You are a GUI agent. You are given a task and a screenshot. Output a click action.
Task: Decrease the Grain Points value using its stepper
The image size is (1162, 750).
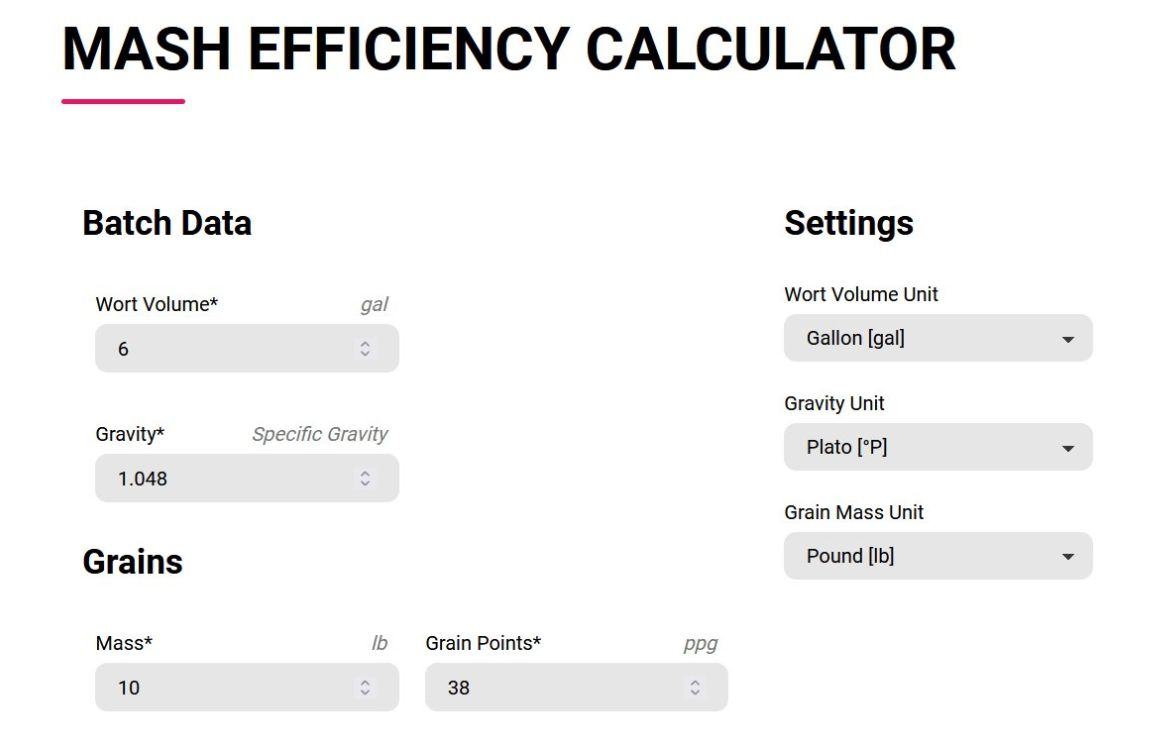click(x=693, y=692)
